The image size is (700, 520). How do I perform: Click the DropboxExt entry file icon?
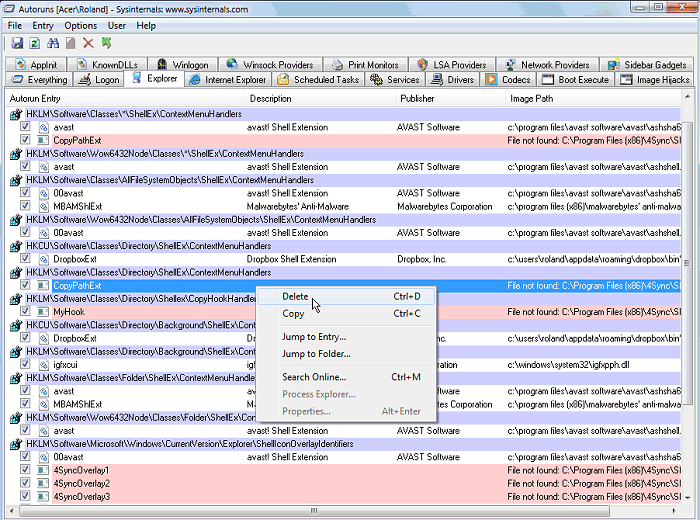[x=43, y=259]
